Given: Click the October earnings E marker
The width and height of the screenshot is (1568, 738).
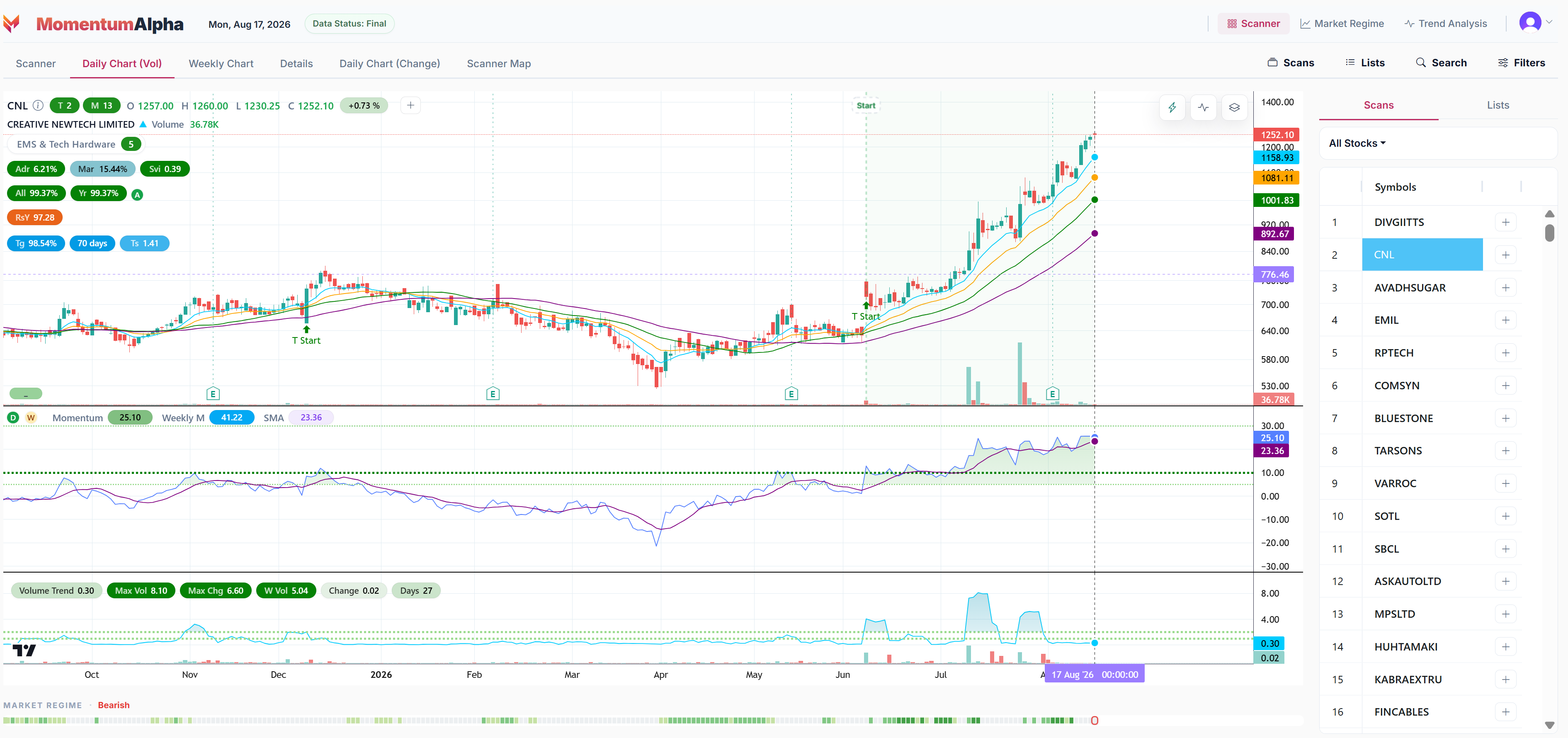Looking at the screenshot, I should (x=213, y=394).
